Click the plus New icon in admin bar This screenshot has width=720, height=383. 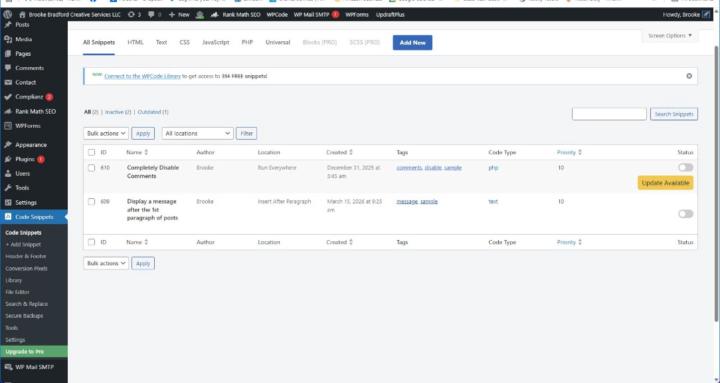tap(172, 15)
